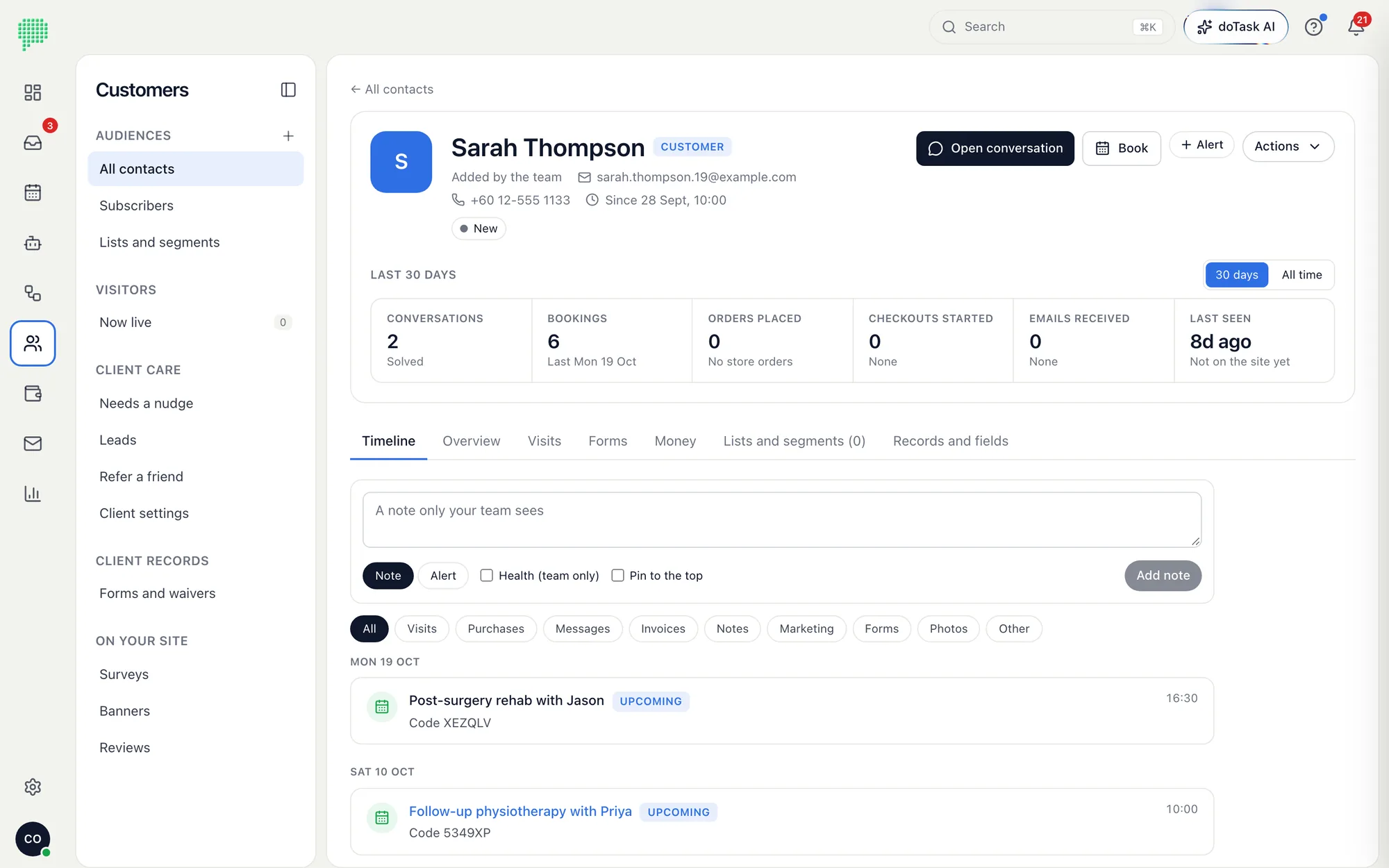Image resolution: width=1389 pixels, height=868 pixels.
Task: Click the team note text area
Action: point(782,520)
